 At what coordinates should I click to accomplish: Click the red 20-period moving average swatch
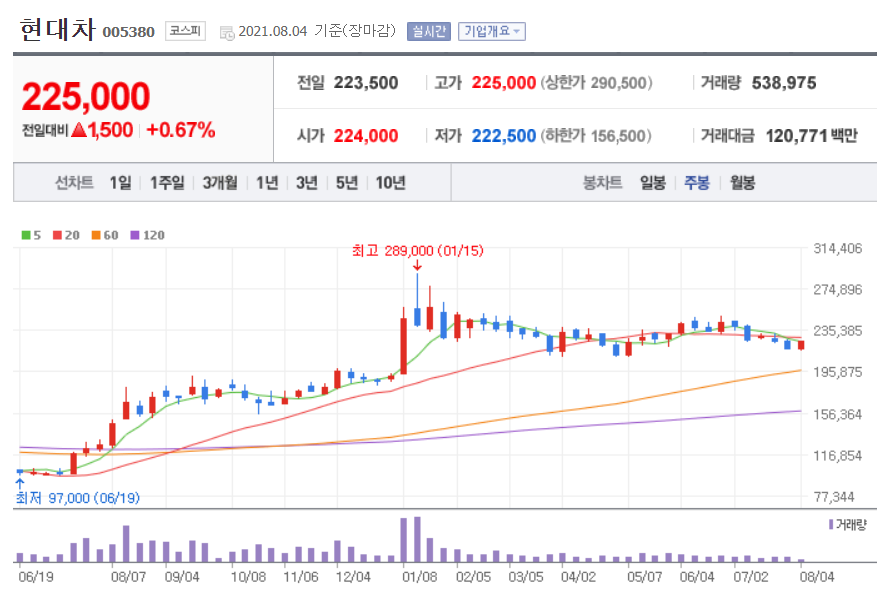(x=58, y=235)
